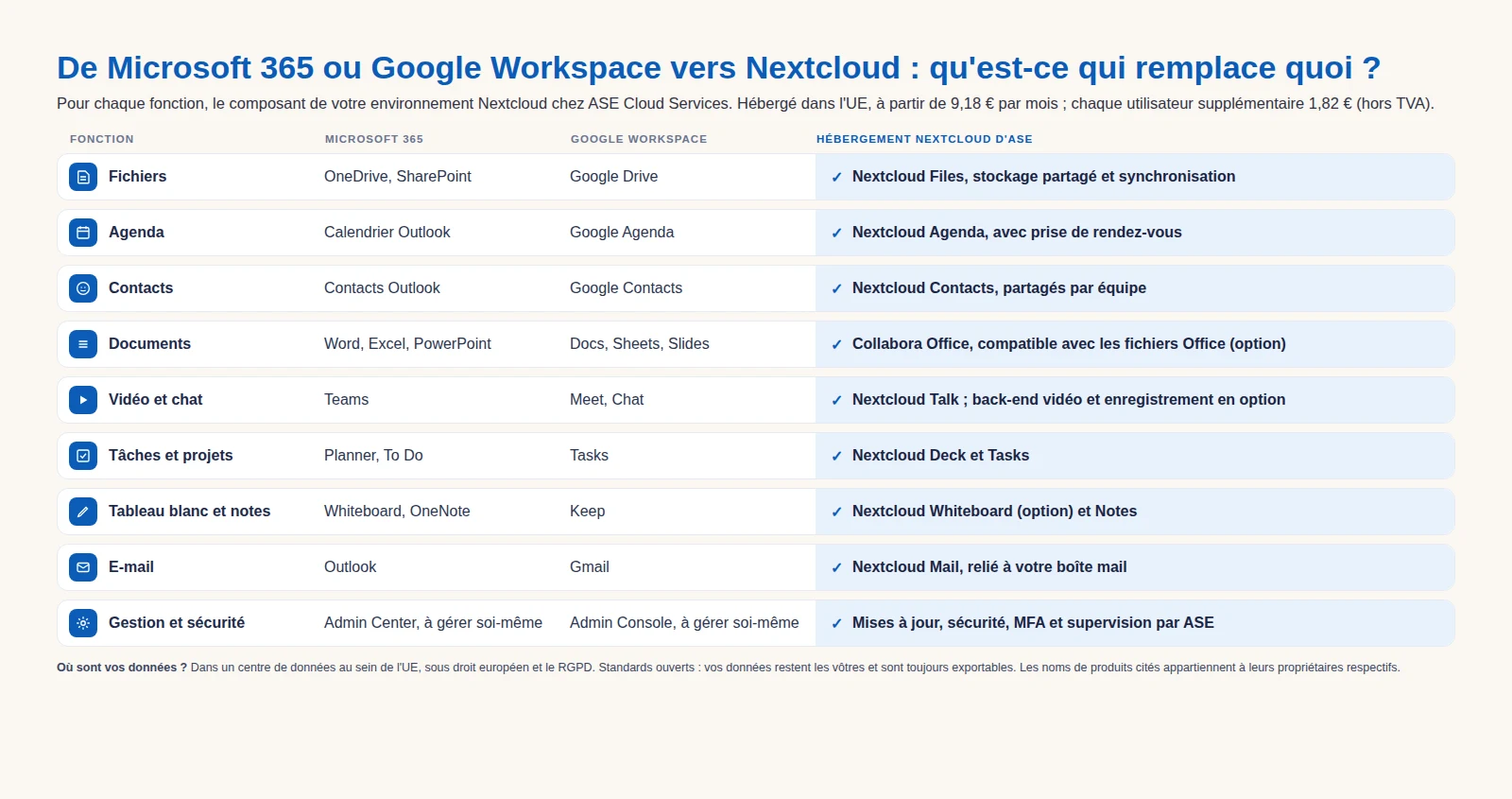
Task: Click the 'Keep' cell
Action: click(588, 512)
